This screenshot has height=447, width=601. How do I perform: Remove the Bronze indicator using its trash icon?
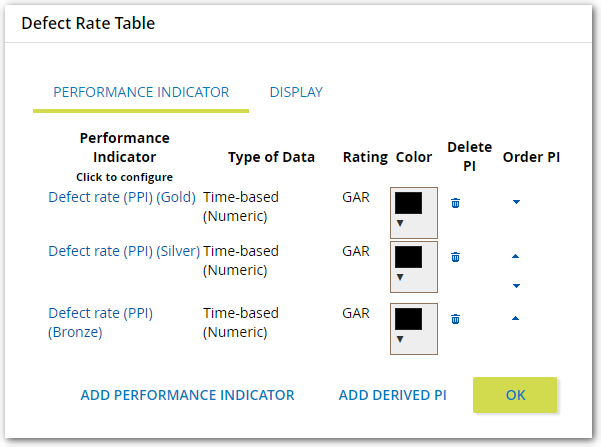click(455, 319)
